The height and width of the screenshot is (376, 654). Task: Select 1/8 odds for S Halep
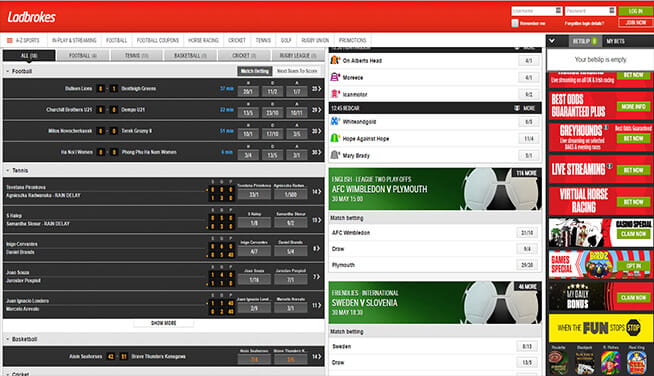pos(254,223)
